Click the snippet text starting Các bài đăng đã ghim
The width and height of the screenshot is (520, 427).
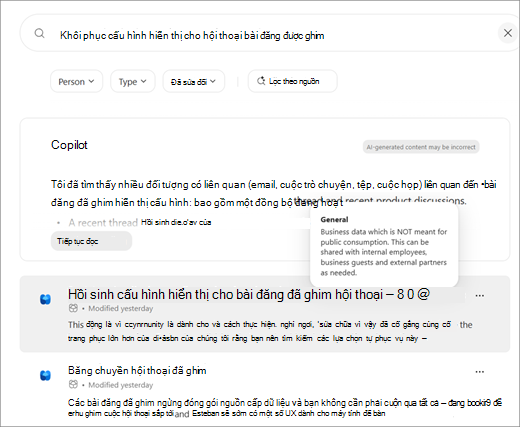coord(285,408)
